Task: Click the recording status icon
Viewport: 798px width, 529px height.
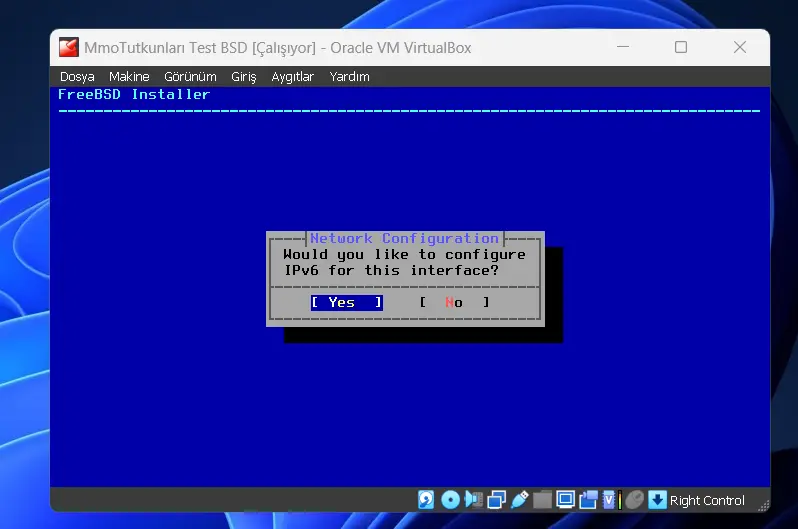Action: pos(588,500)
